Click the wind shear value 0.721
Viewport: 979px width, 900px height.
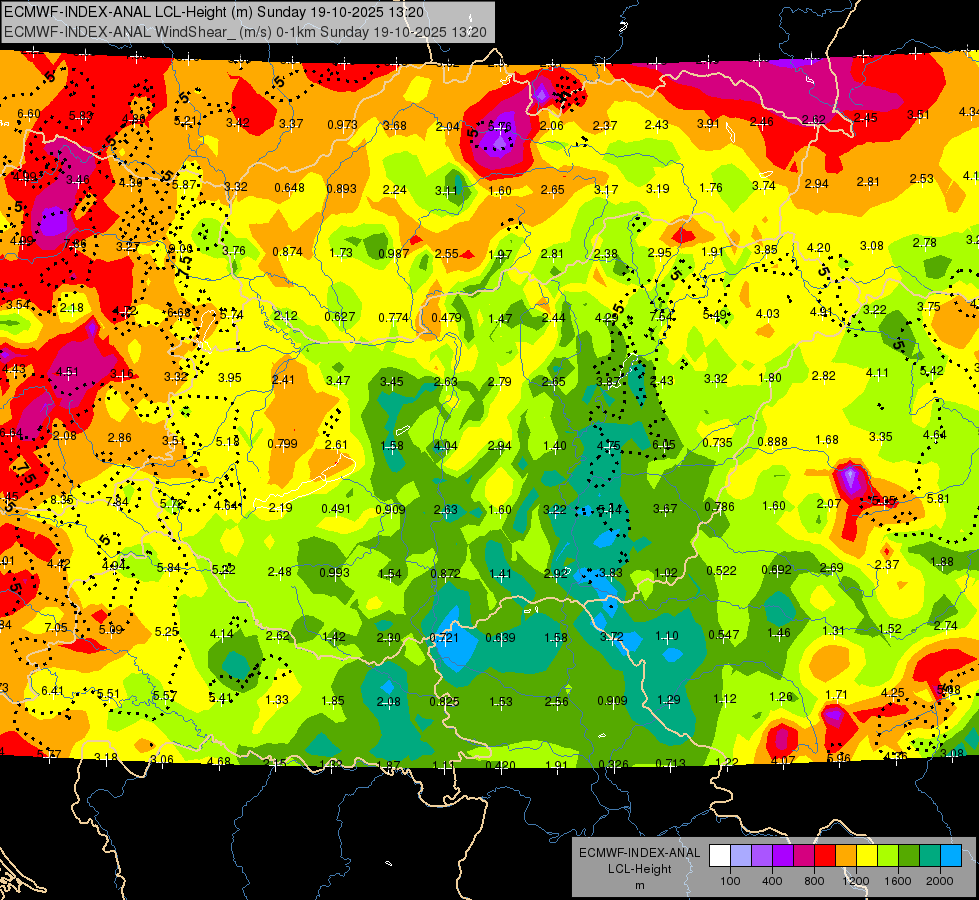[444, 638]
